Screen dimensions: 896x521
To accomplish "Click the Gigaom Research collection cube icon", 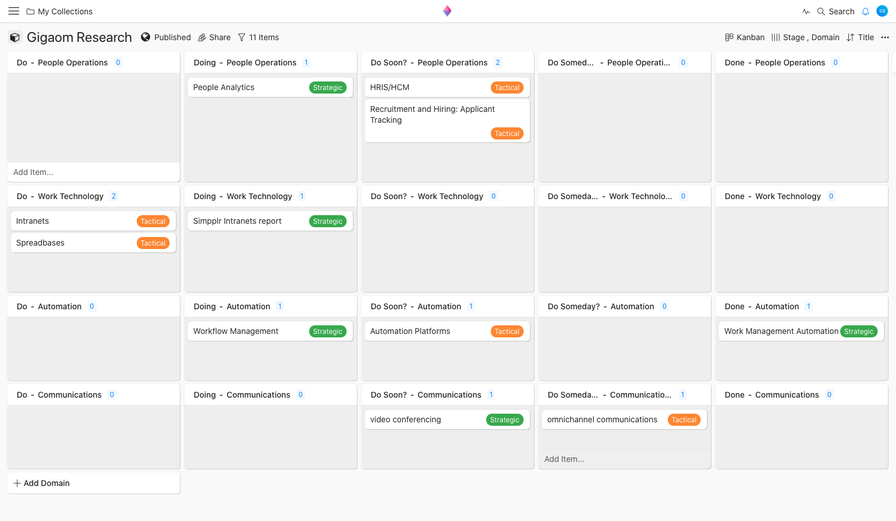I will [15, 37].
